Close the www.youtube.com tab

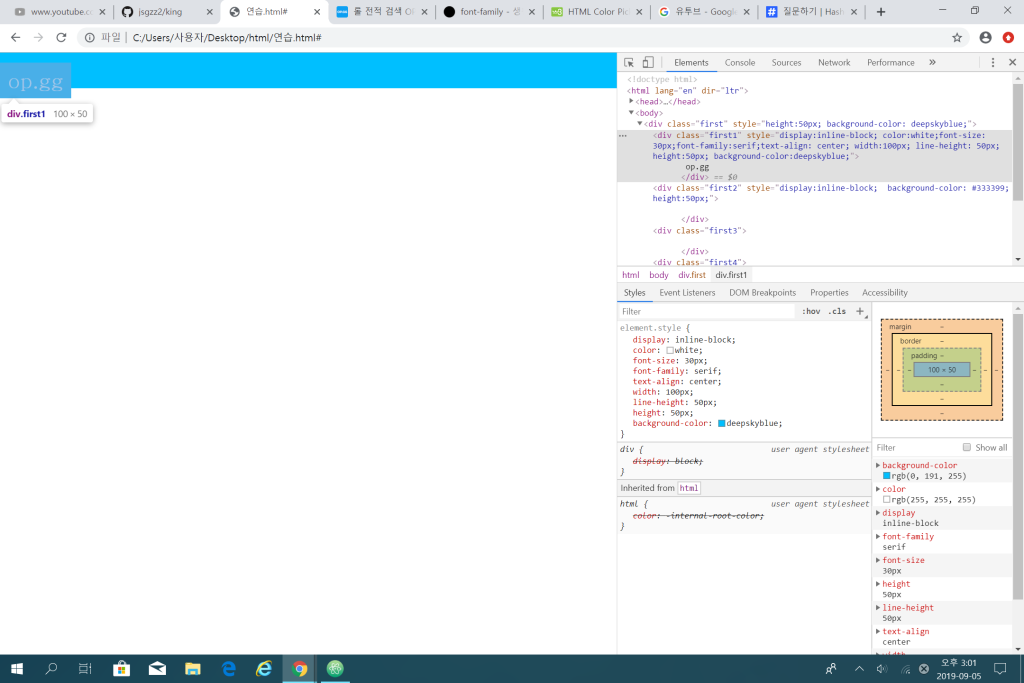point(102,12)
